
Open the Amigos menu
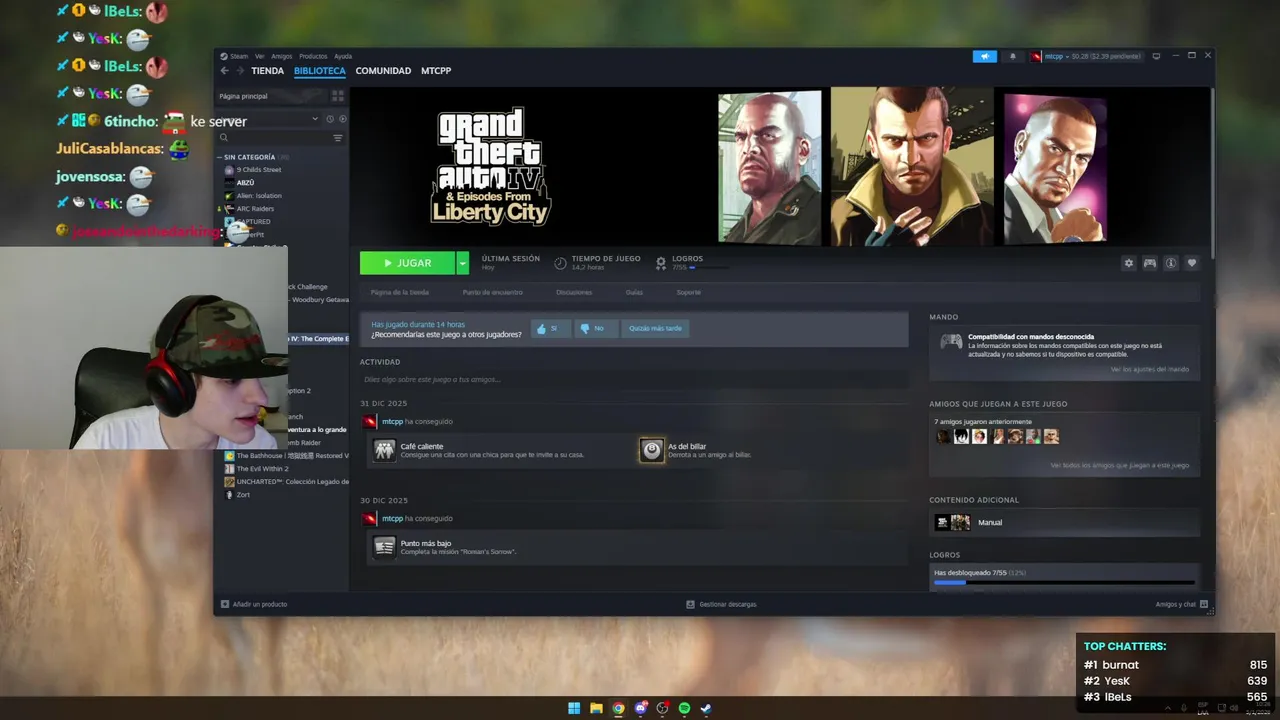[282, 56]
